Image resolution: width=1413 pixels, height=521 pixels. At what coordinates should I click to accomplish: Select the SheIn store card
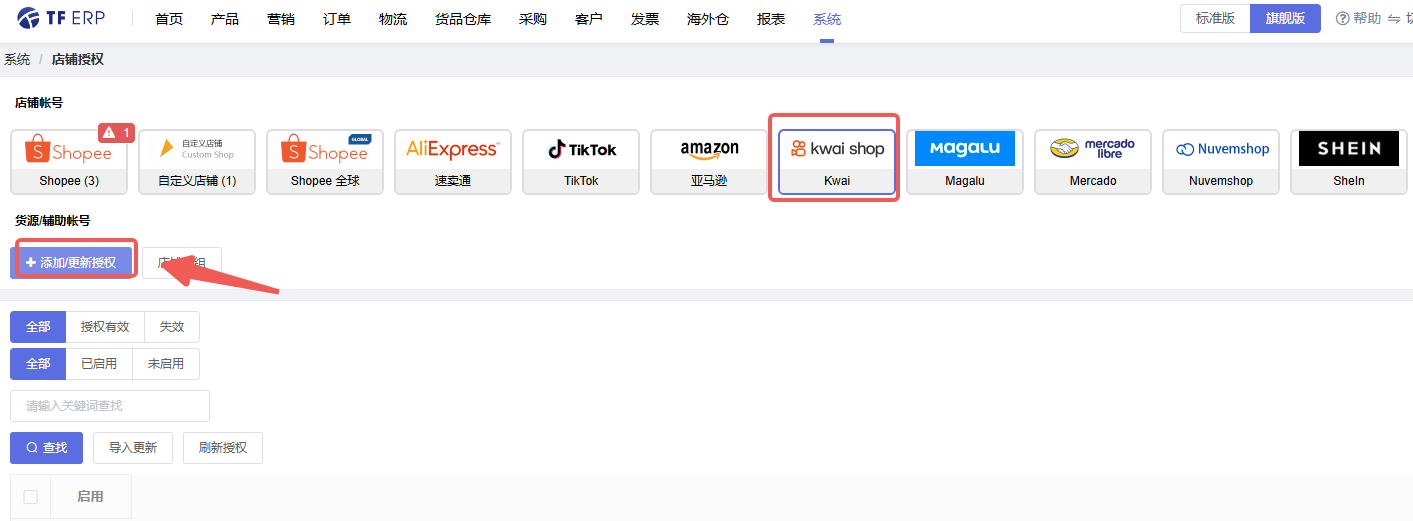(x=1349, y=162)
